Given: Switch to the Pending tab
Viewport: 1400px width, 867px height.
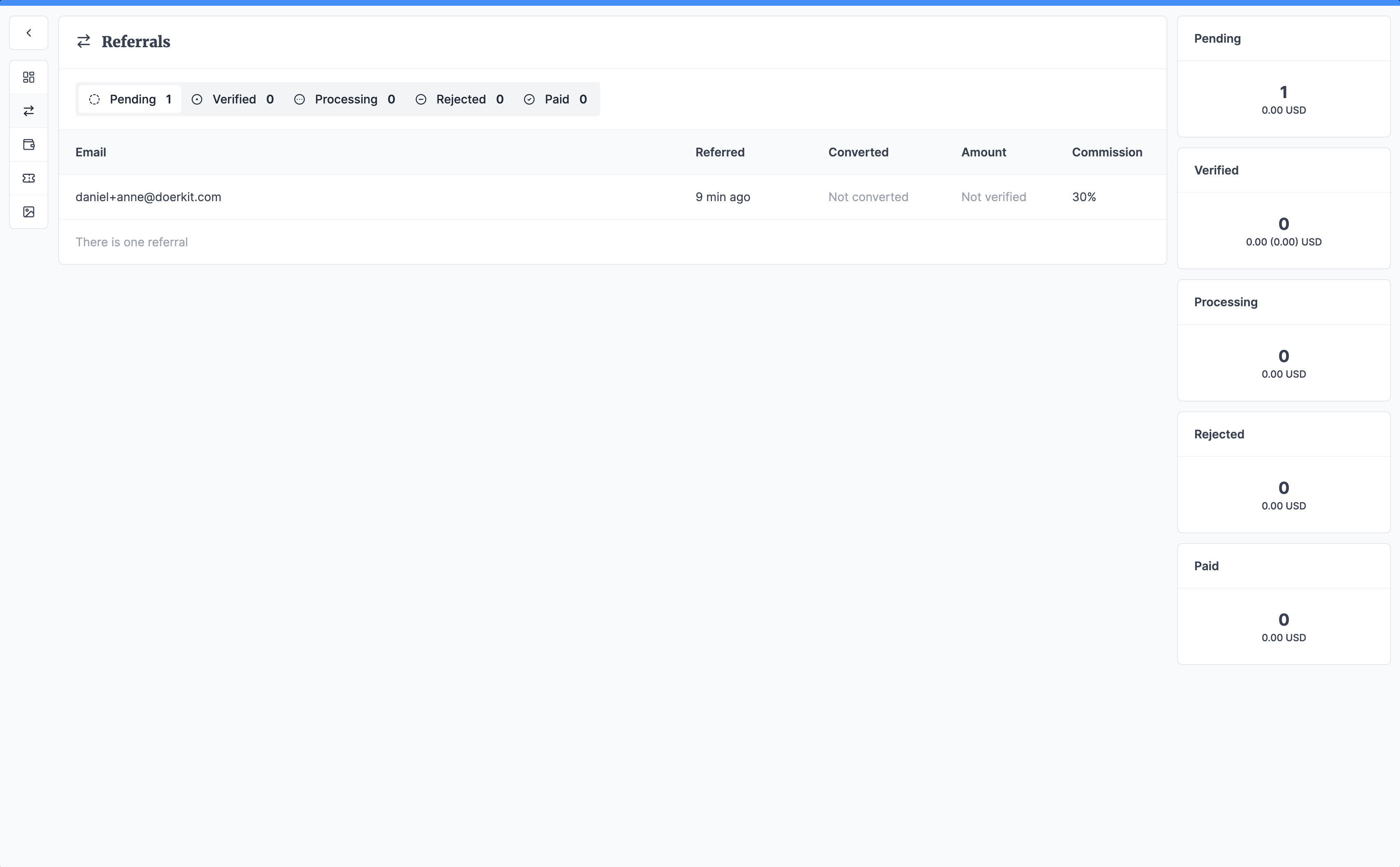Looking at the screenshot, I should (130, 99).
